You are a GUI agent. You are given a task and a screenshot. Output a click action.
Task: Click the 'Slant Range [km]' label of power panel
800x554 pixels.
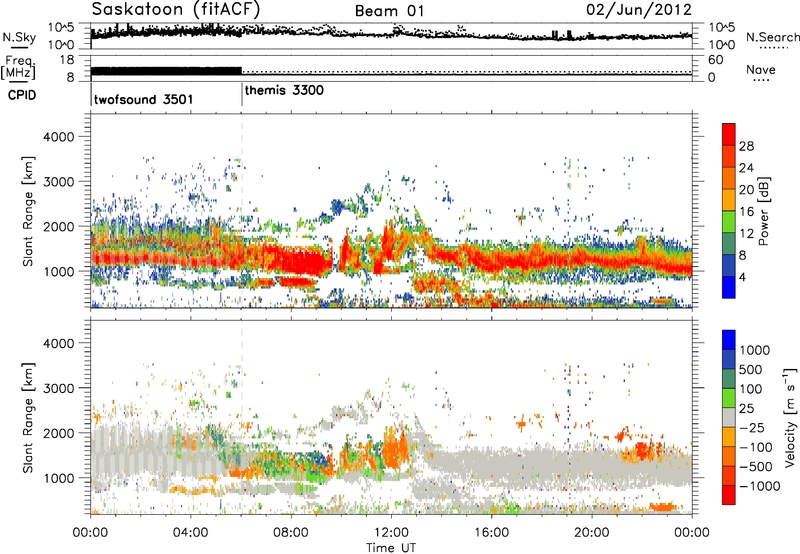coord(28,211)
